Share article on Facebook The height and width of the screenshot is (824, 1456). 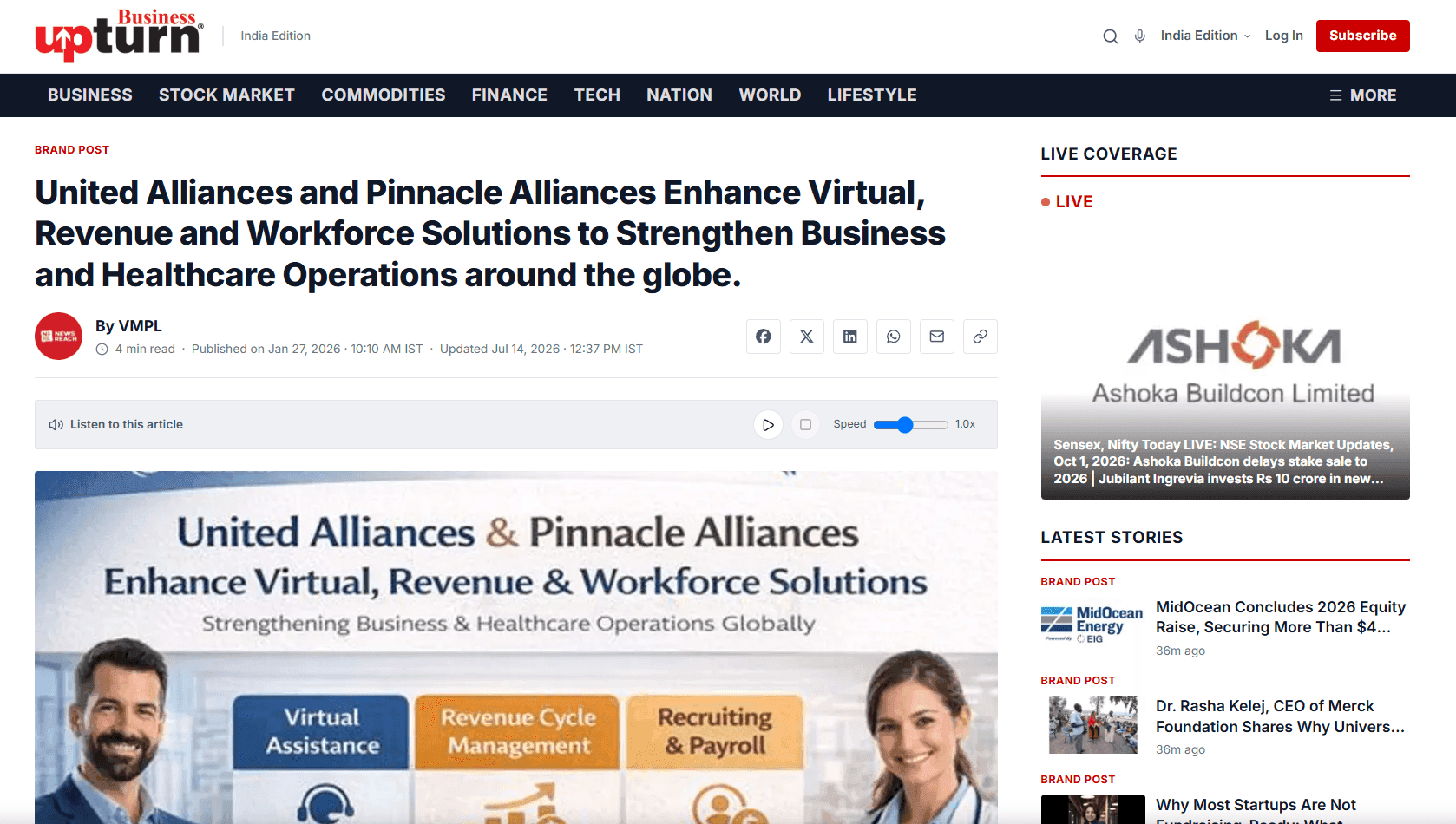click(x=764, y=337)
